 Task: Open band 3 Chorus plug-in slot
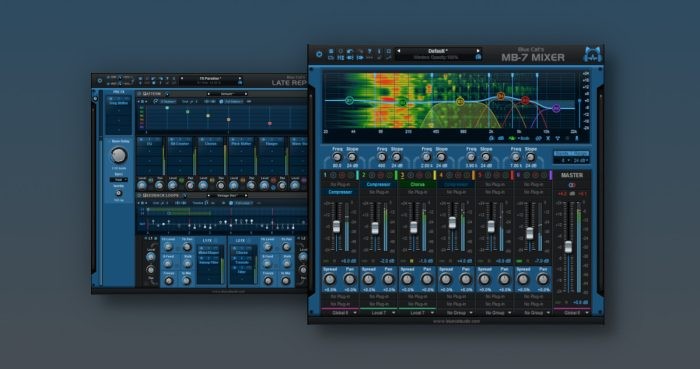tap(417, 184)
